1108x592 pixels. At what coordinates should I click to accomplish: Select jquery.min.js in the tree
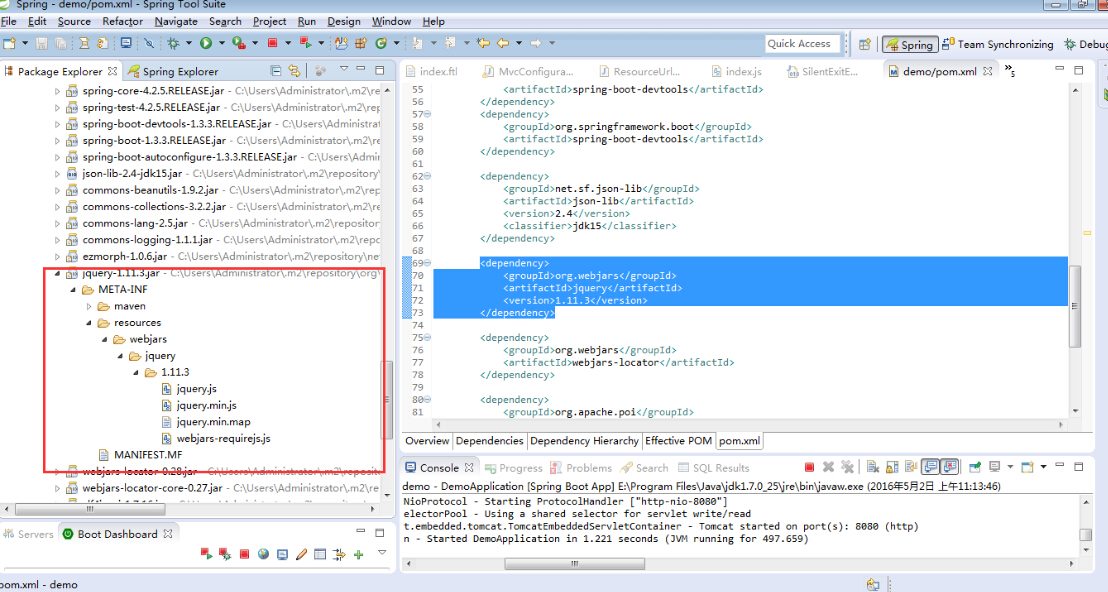pyautogui.click(x=206, y=405)
